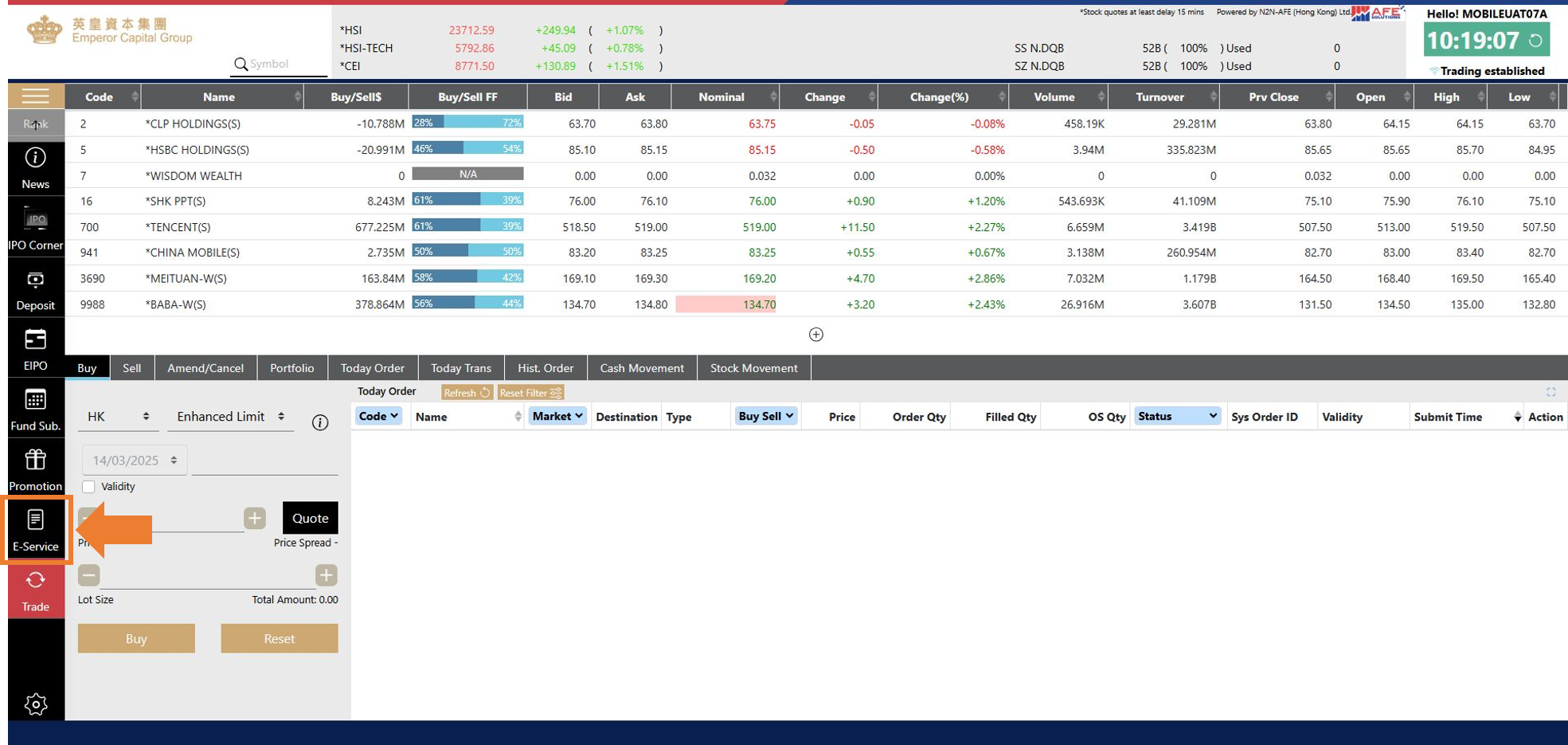Click the BABA-W(S) buy/sell ratio bar

[x=467, y=304]
